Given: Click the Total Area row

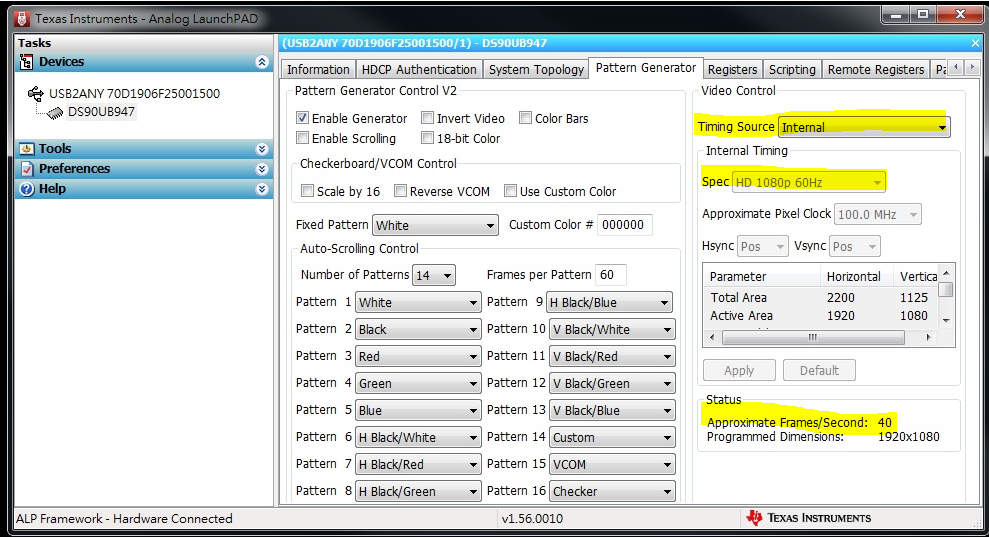Looking at the screenshot, I should coord(821,297).
